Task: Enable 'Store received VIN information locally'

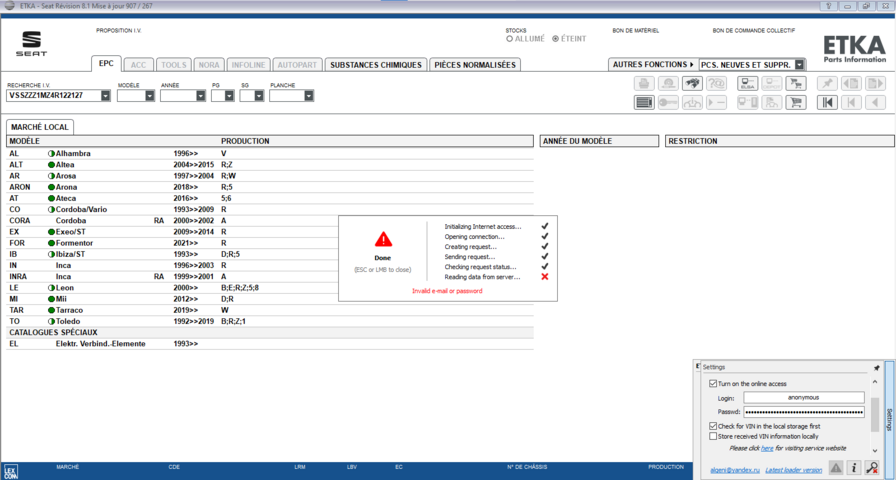Action: (713, 436)
